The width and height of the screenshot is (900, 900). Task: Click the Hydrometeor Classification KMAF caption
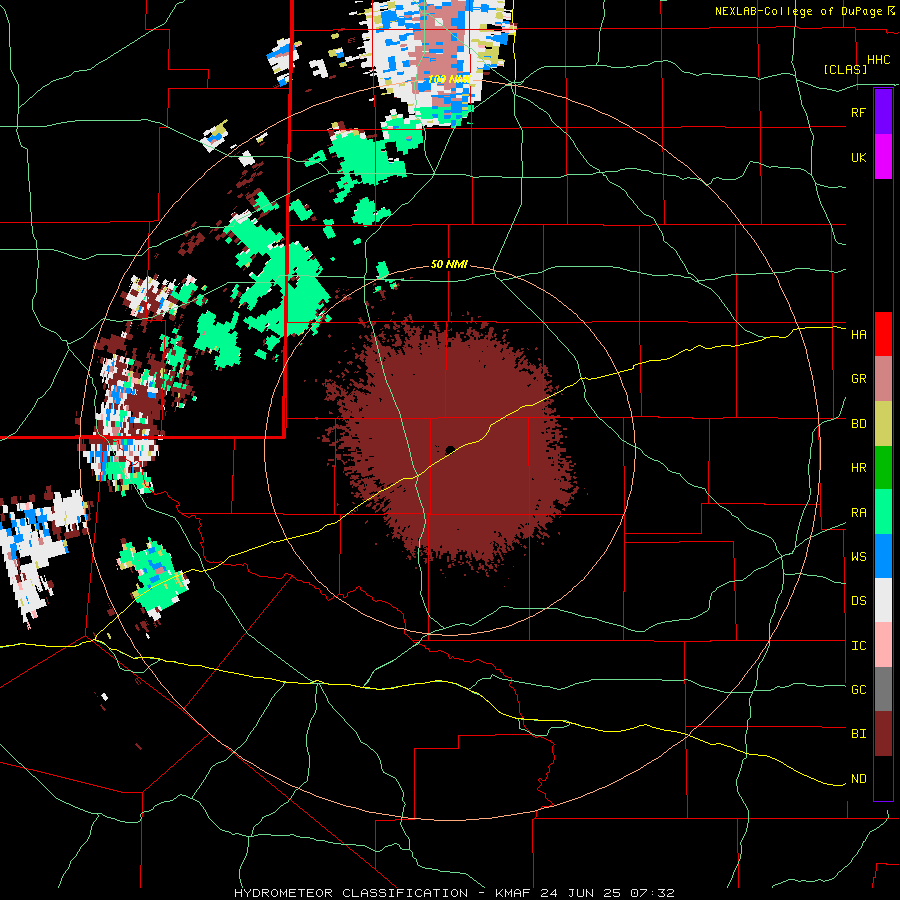click(454, 893)
